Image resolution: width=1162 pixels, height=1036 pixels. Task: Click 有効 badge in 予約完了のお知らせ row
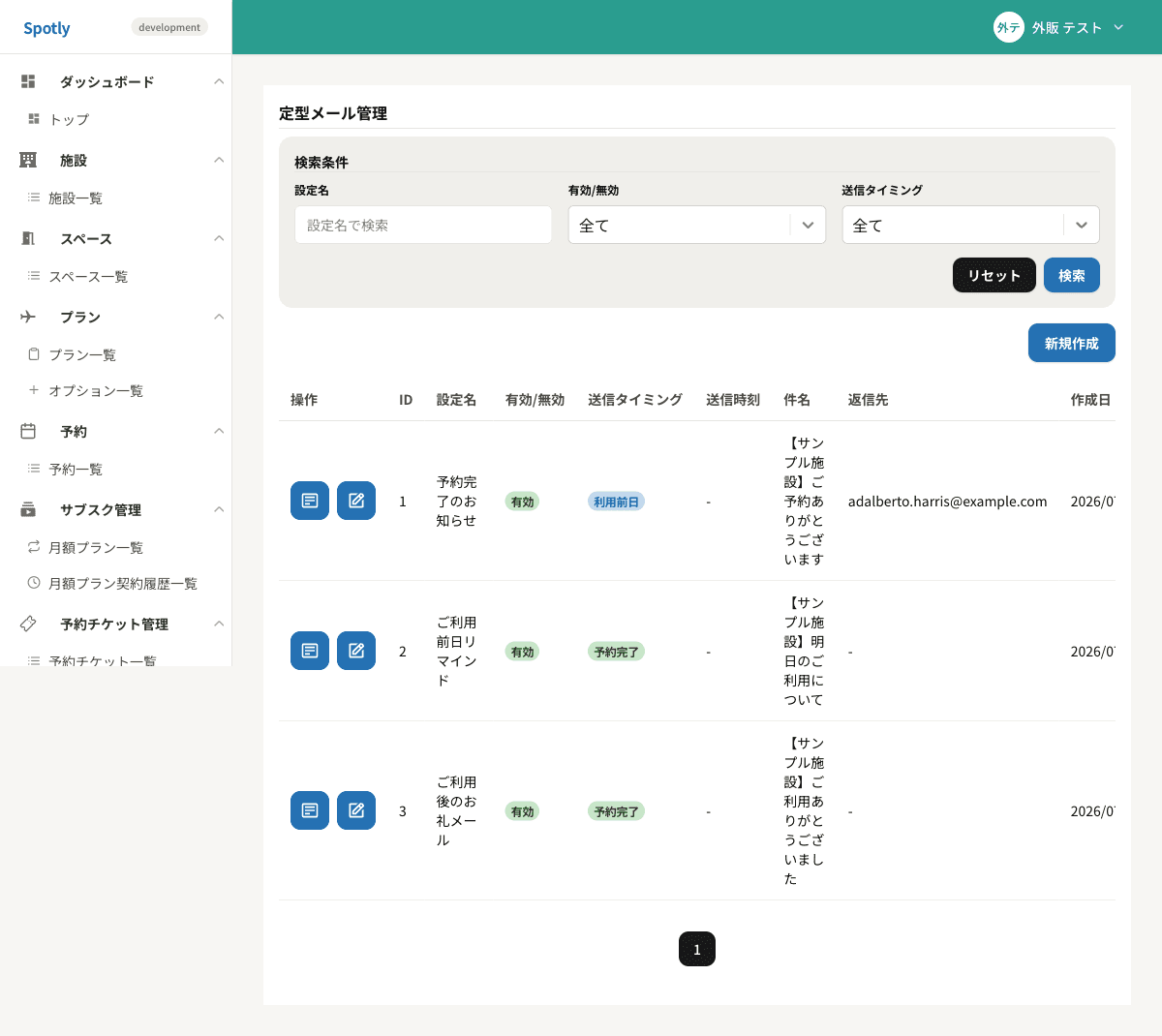click(x=522, y=502)
